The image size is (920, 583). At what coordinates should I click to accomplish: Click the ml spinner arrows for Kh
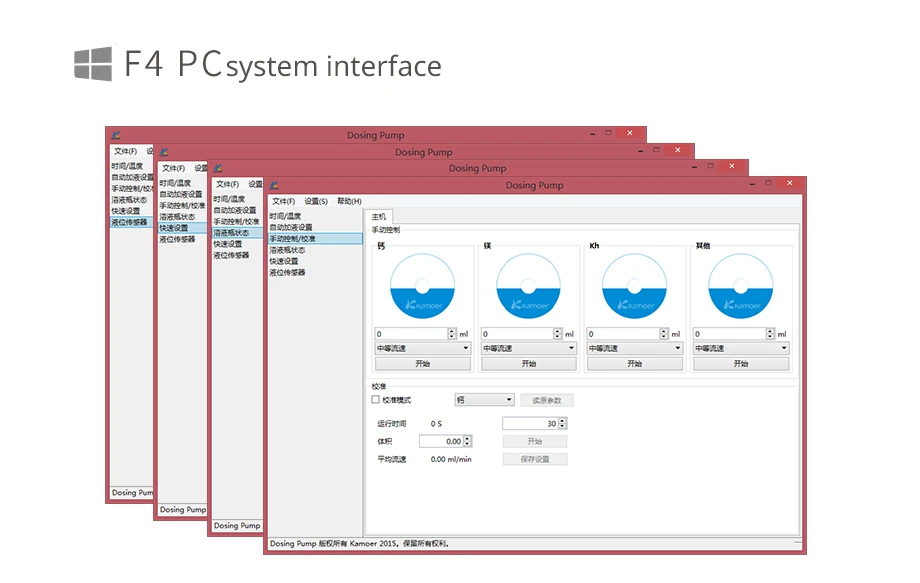coord(664,334)
